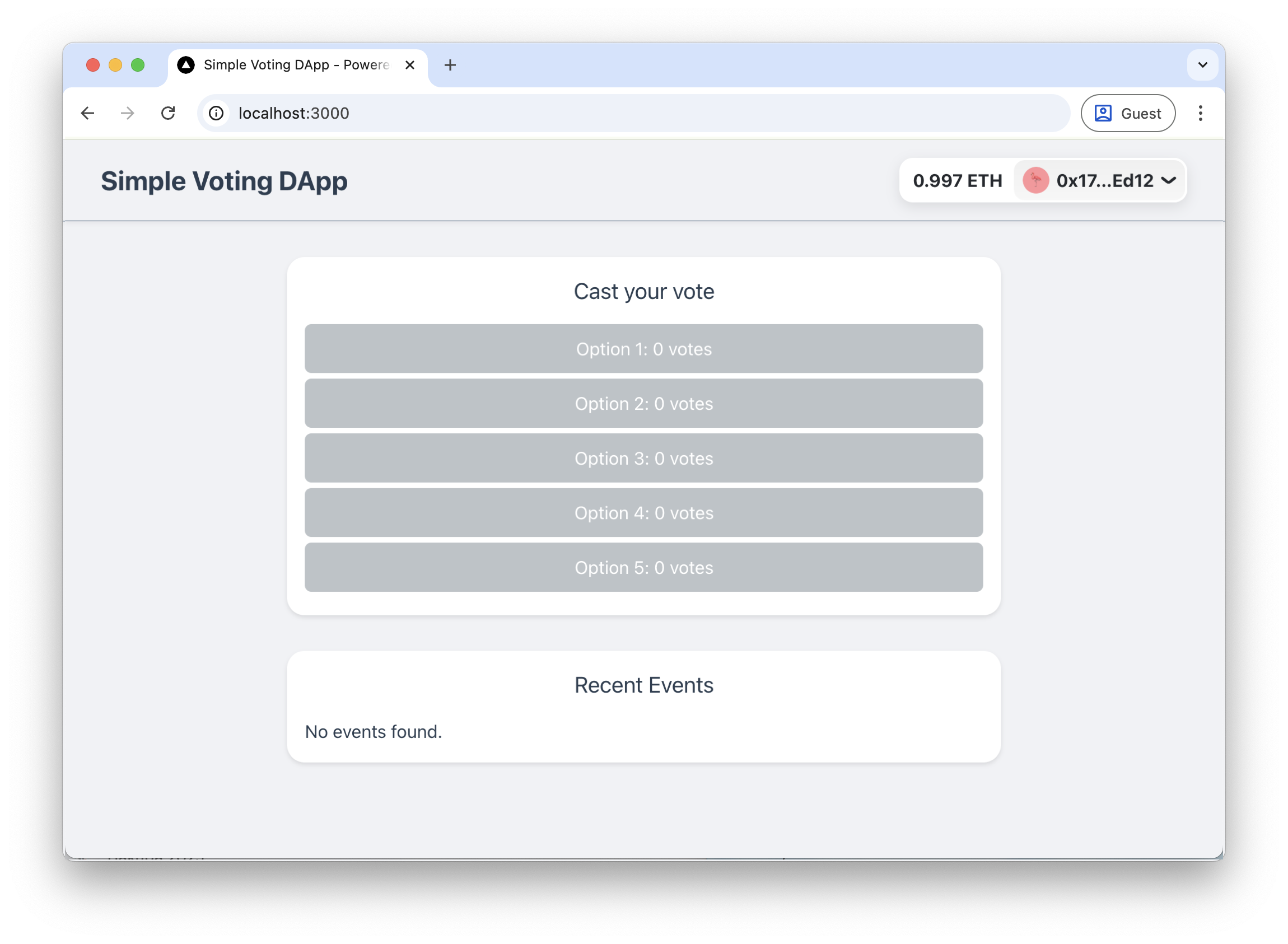Vote for Option 2
The height and width of the screenshot is (944, 1288).
click(x=643, y=404)
